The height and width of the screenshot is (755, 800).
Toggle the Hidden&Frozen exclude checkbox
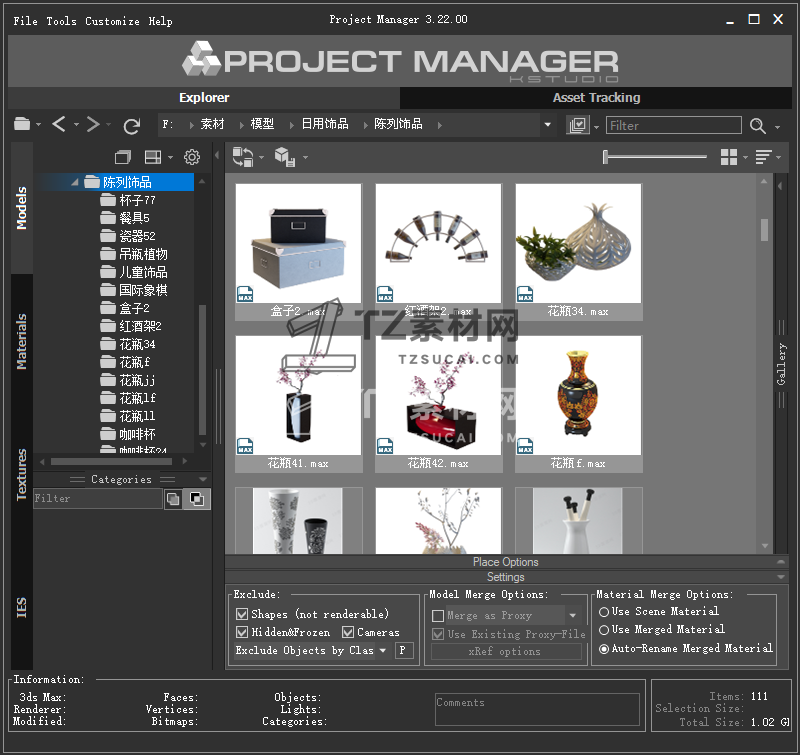tap(242, 632)
